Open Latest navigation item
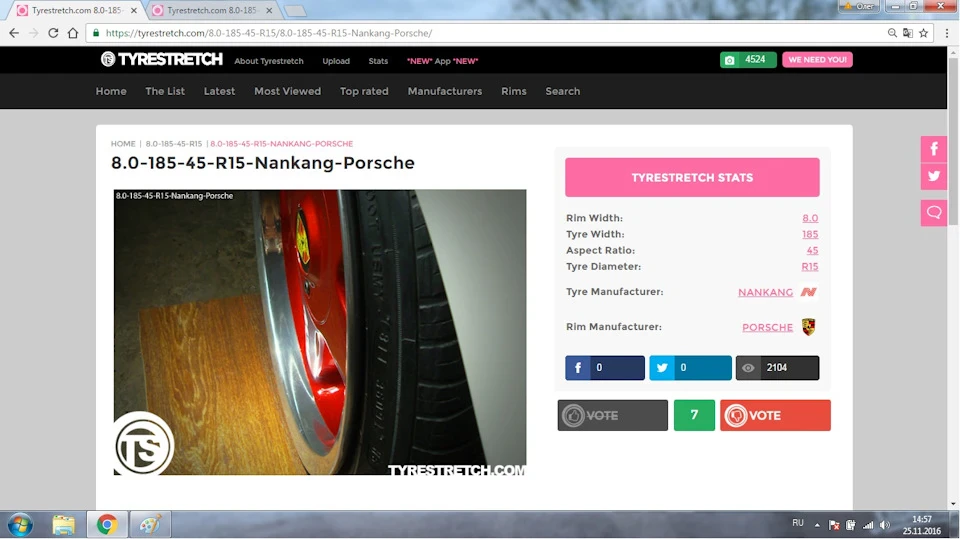The image size is (960, 539). 219,91
